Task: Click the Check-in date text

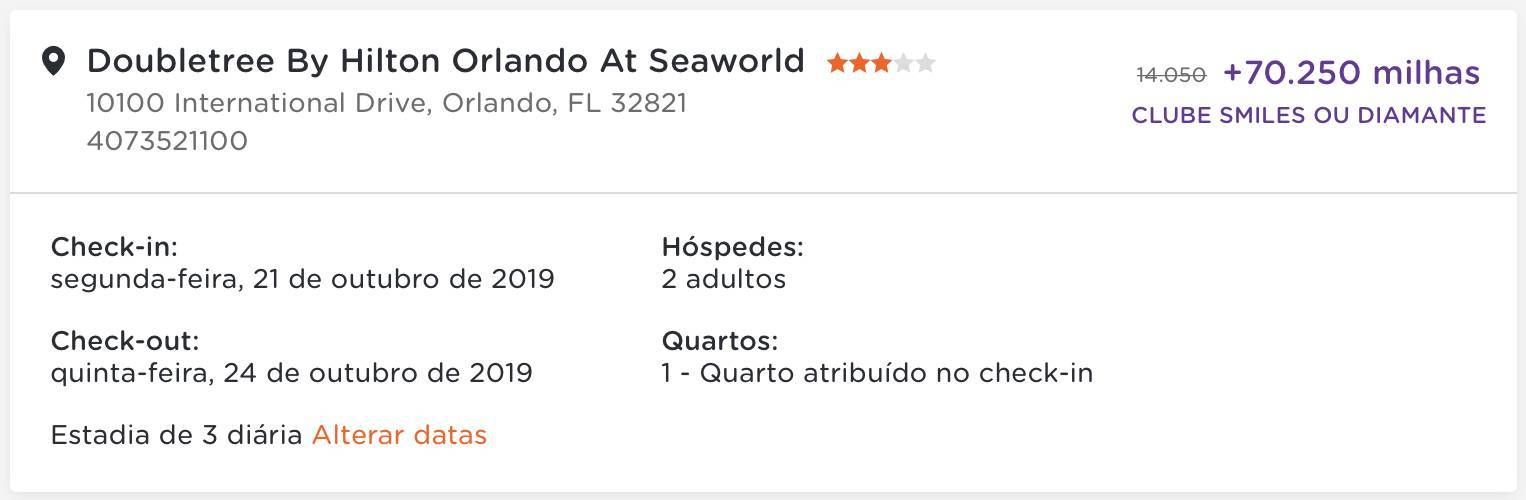Action: click(x=302, y=279)
